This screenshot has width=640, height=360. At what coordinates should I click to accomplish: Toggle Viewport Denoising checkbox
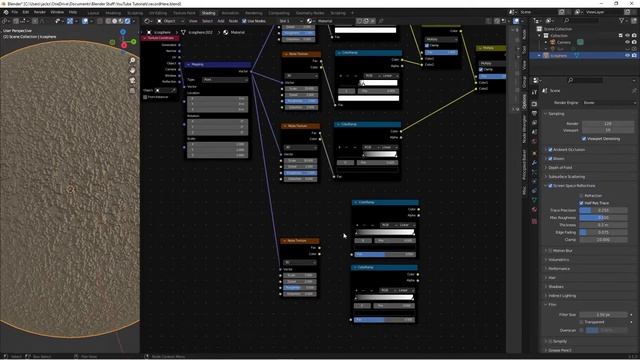coord(584,139)
